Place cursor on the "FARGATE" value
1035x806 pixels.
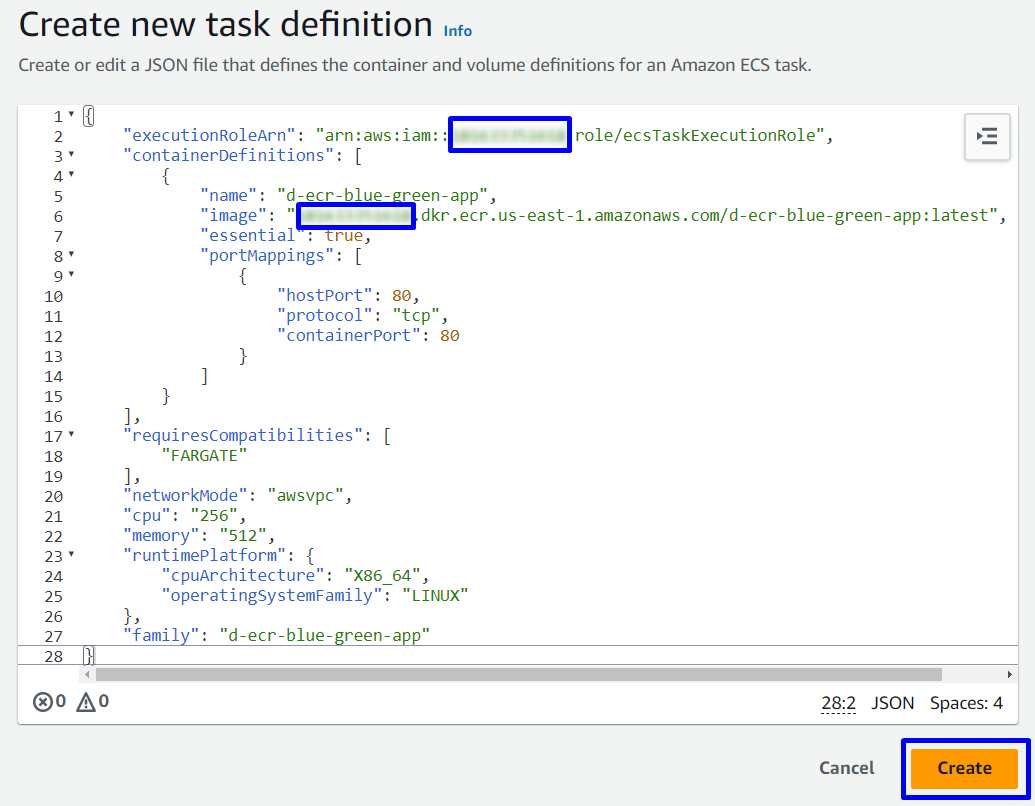[x=204, y=456]
